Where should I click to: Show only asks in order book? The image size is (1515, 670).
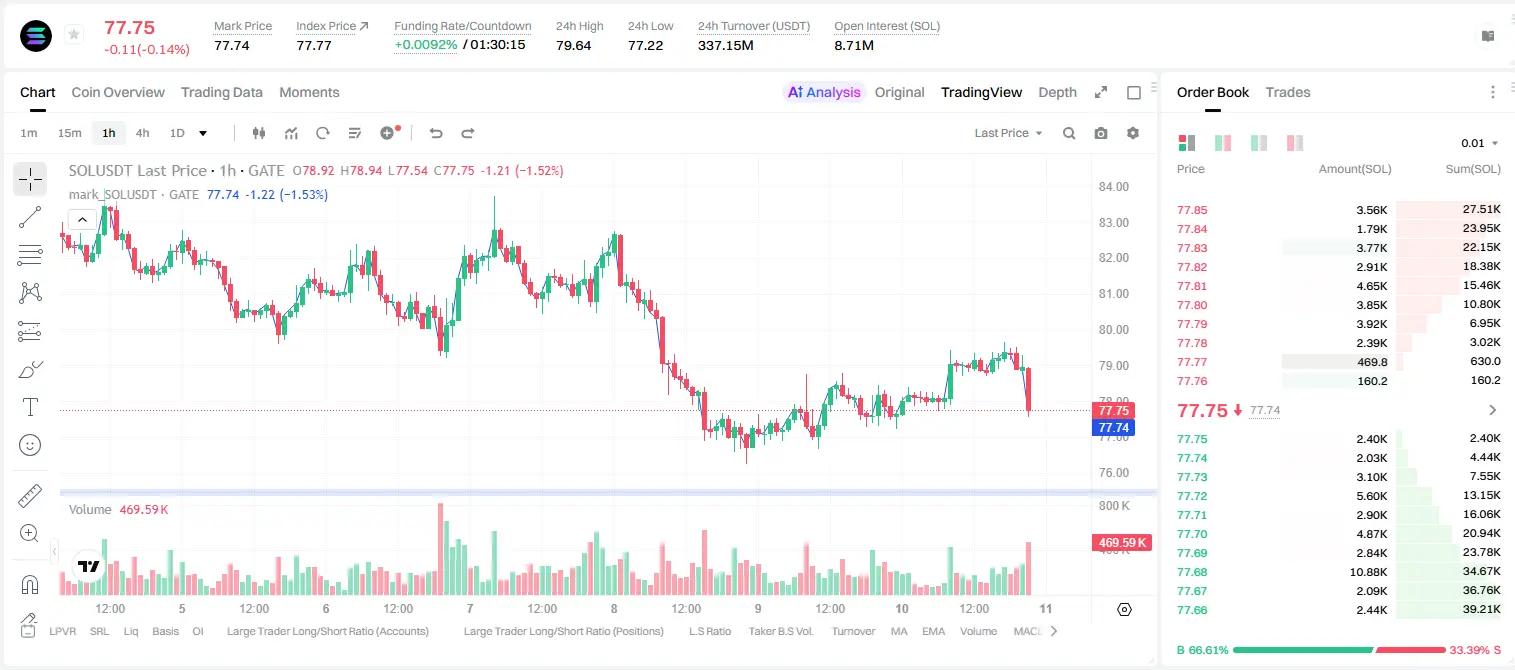click(x=1295, y=143)
